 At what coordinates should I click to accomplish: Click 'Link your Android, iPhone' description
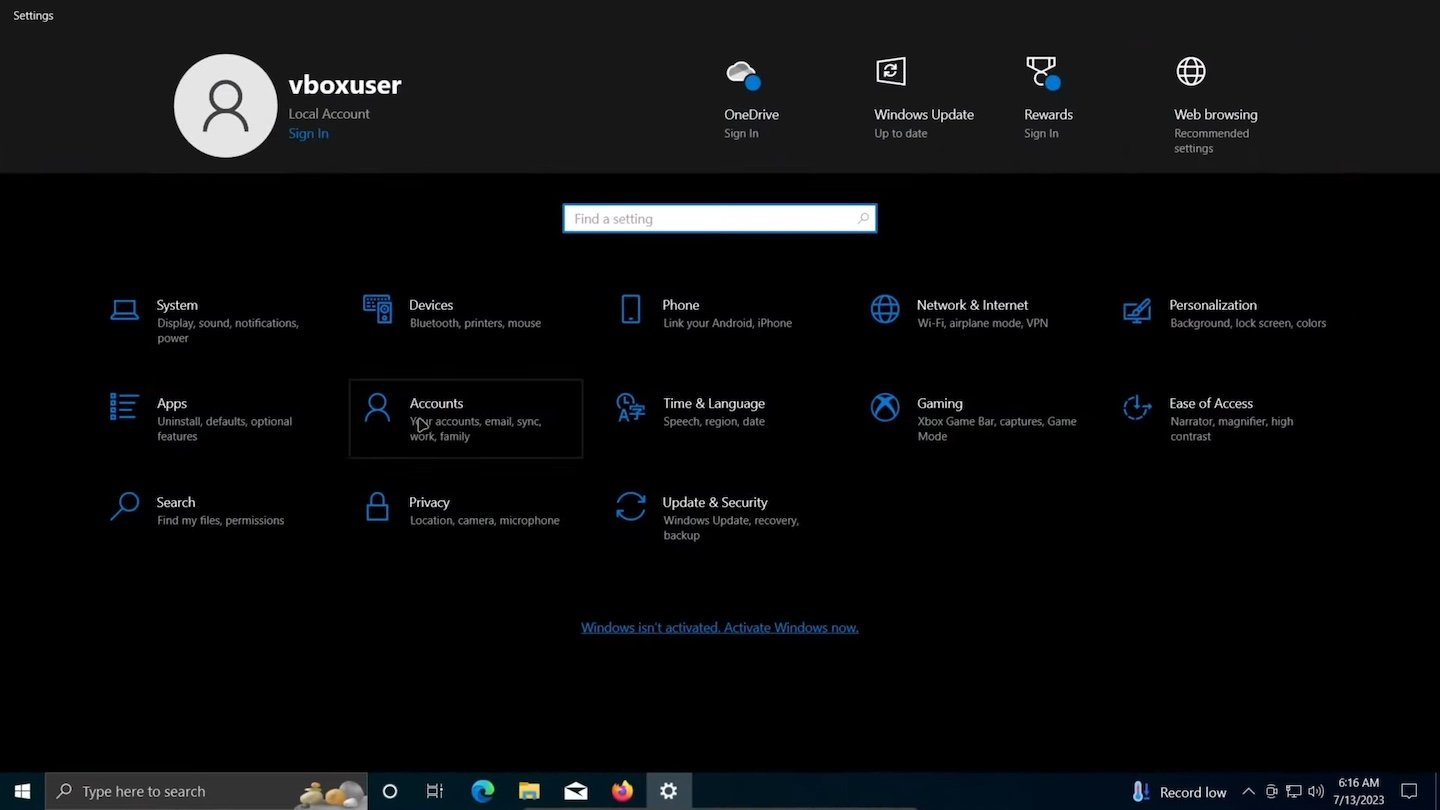pos(727,323)
